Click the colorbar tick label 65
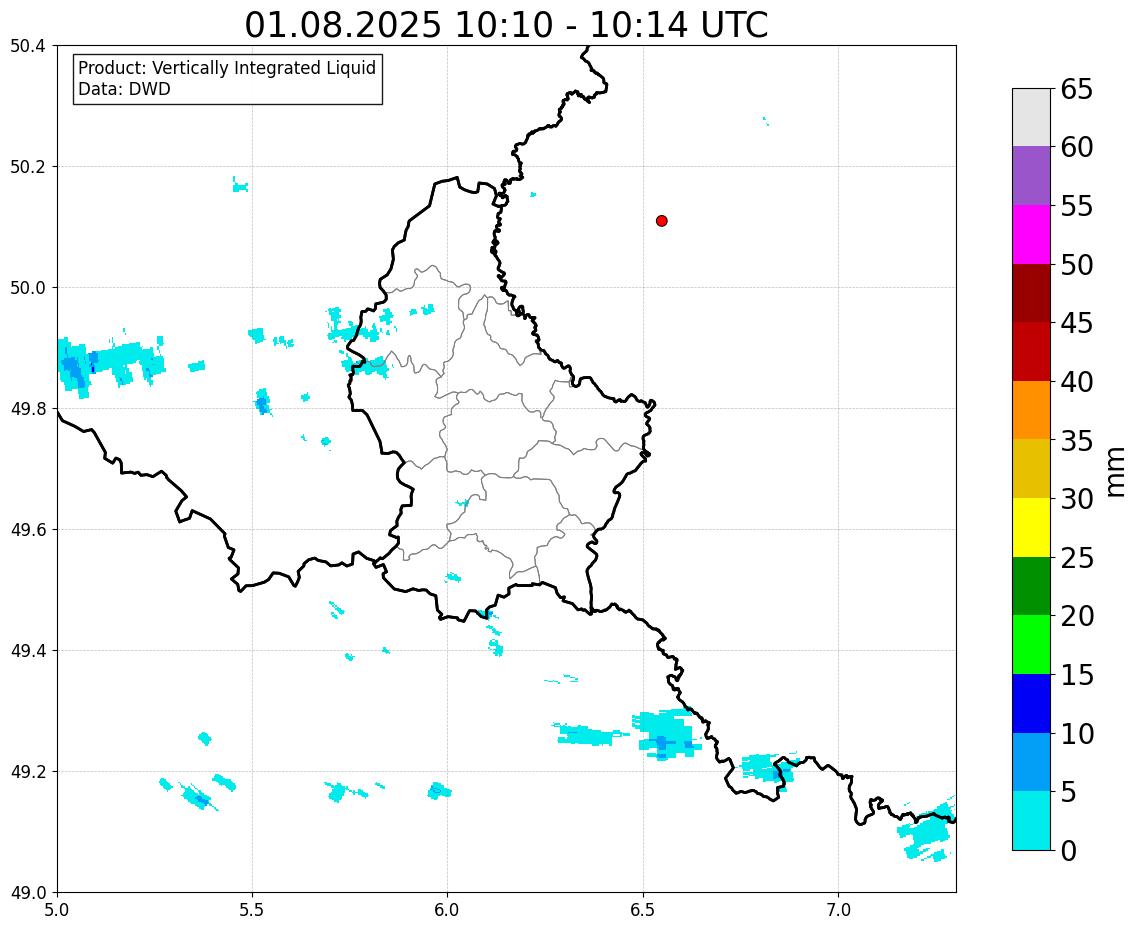 coord(1077,89)
